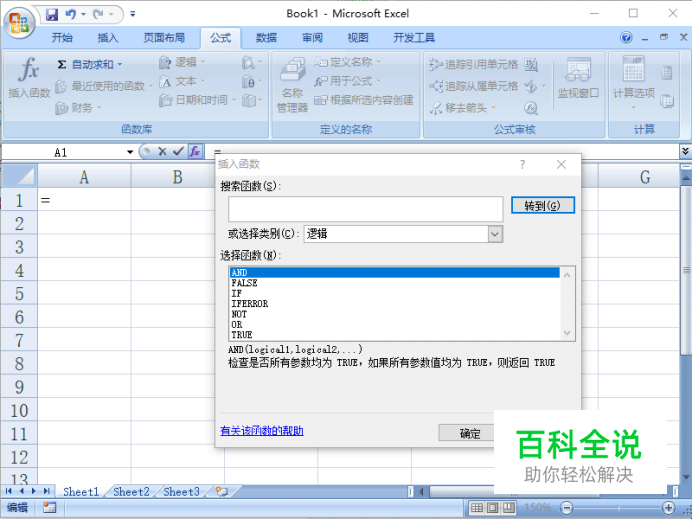Switch to the 开始 ribbon tab
This screenshot has height=519, width=692.
pos(62,38)
